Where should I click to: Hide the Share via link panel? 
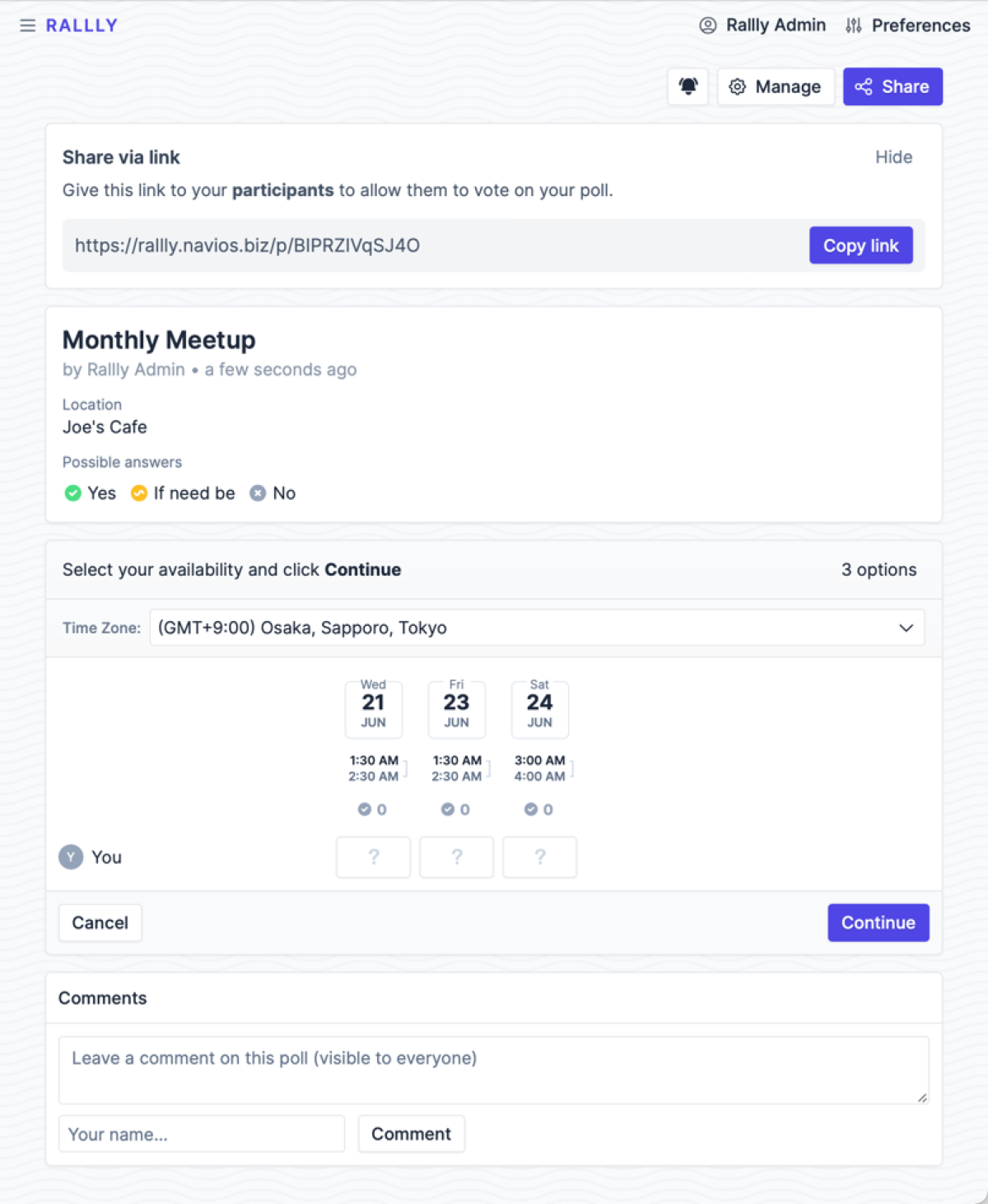tap(893, 157)
